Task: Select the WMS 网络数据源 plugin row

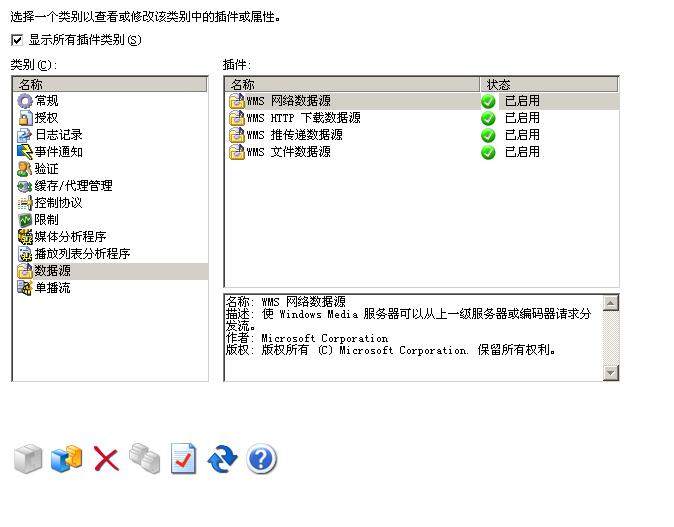Action: coord(422,101)
